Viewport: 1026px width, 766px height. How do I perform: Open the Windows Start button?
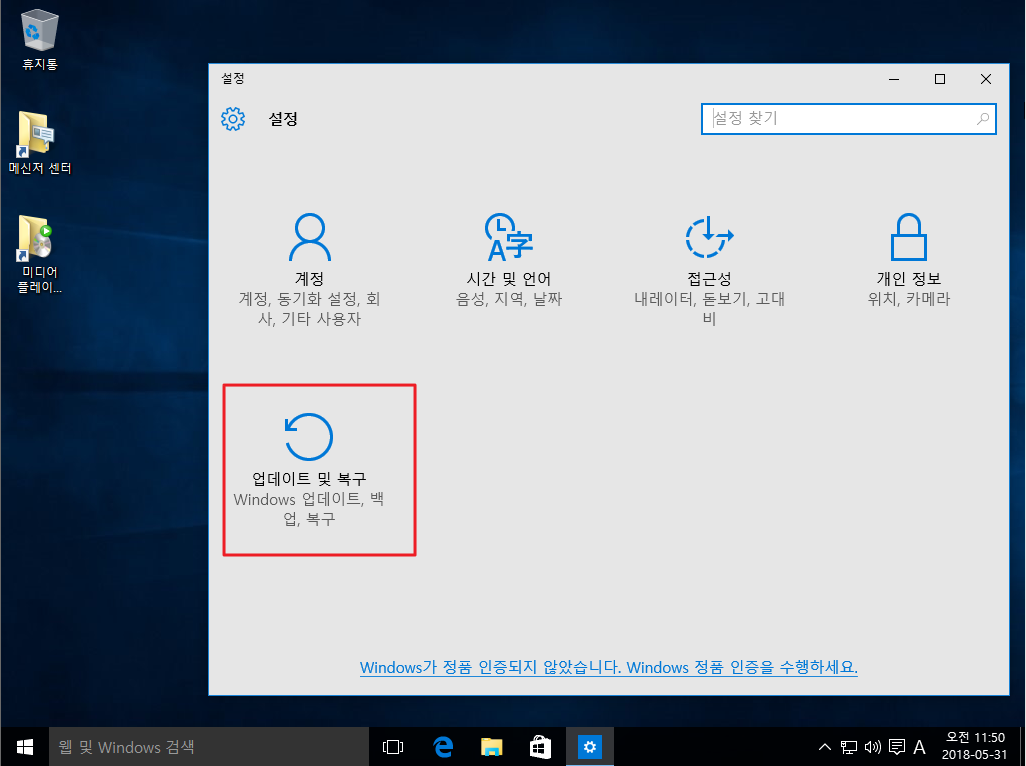coord(25,746)
